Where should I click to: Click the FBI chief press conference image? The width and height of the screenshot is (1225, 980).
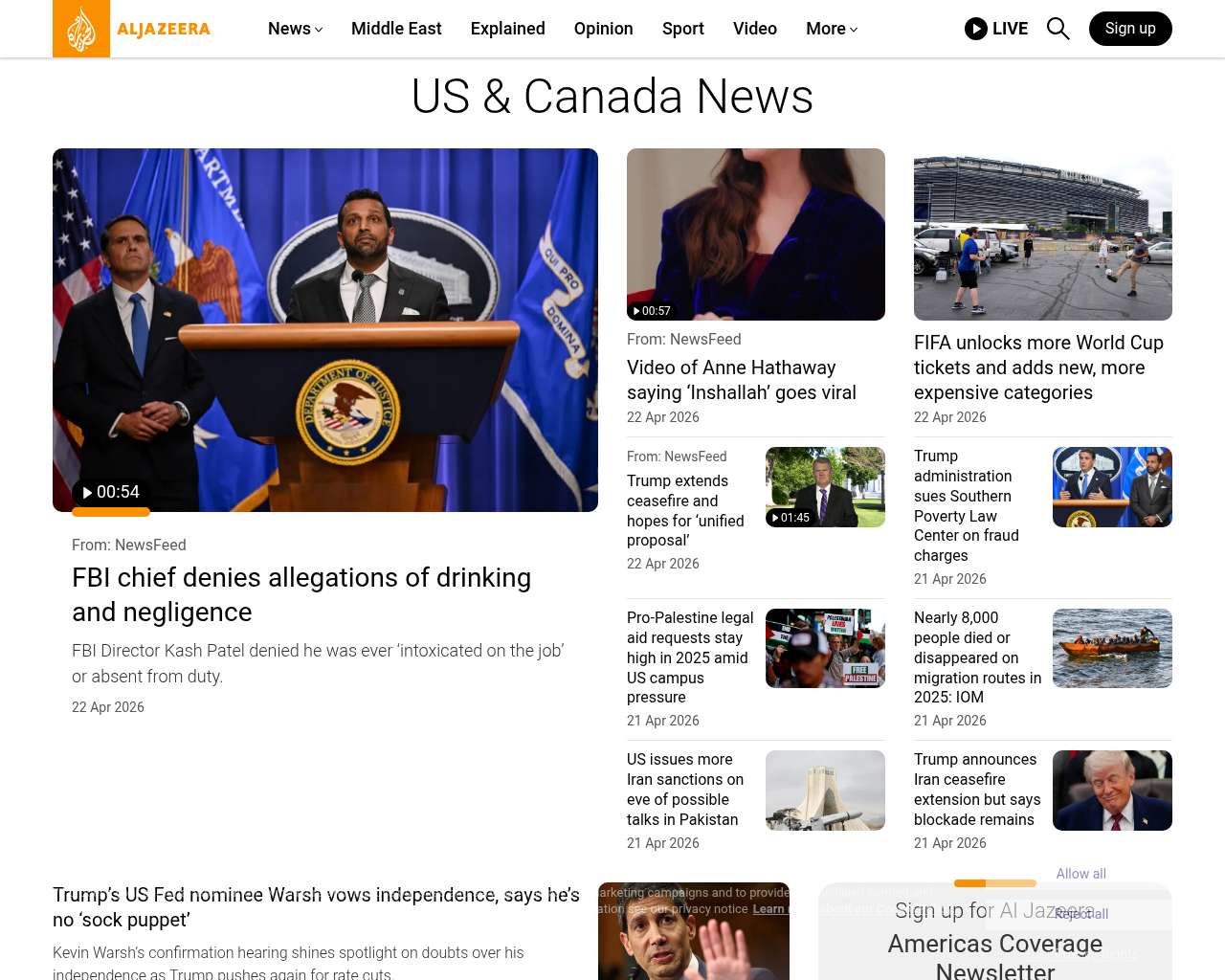pos(325,330)
